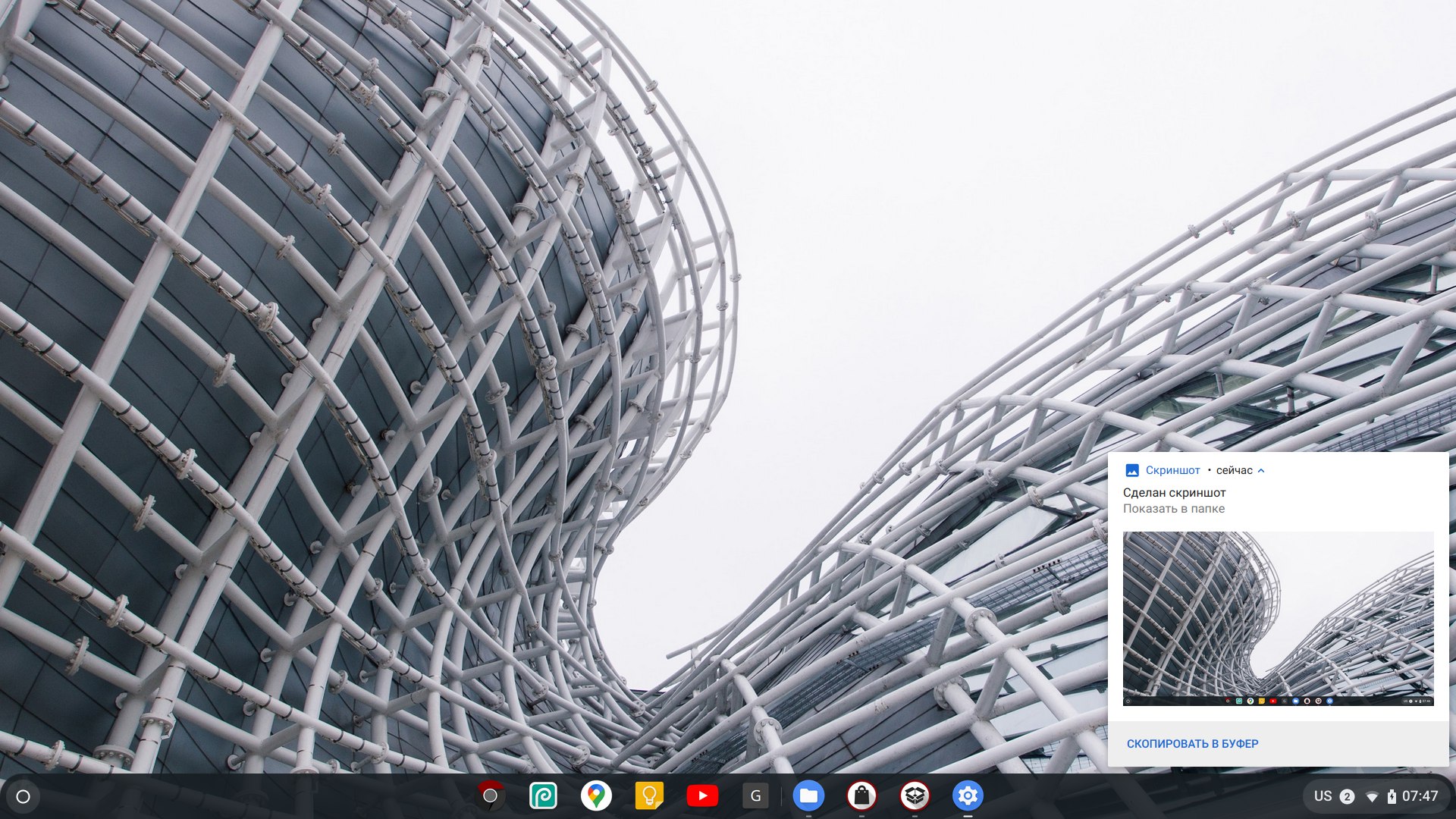This screenshot has height=819, width=1456.
Task: Open Google Keep lightbulb app
Action: 649,795
